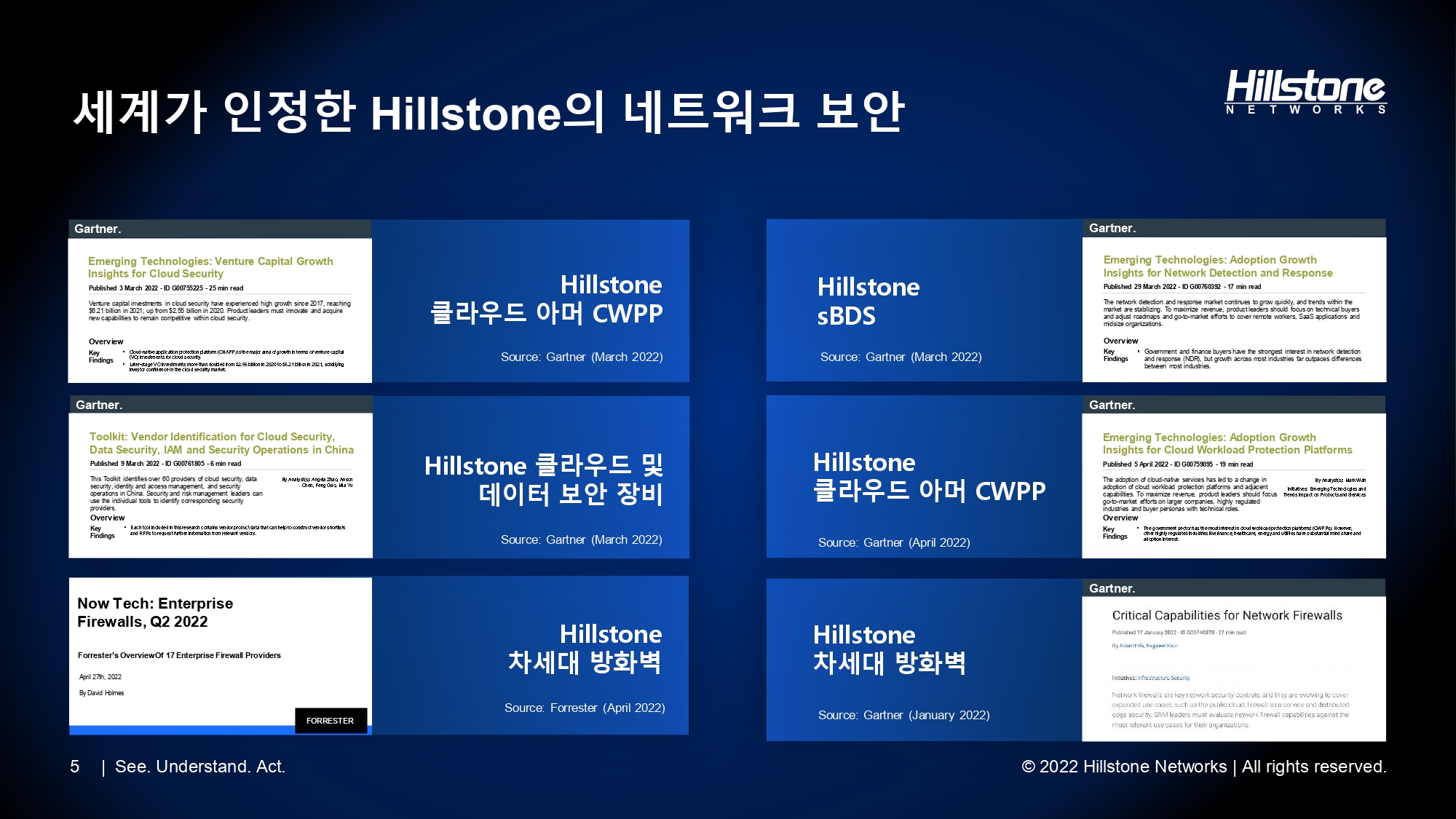Screen dimensions: 1456x819
Task: Click slide number 5 in footer
Action: pos(74,767)
